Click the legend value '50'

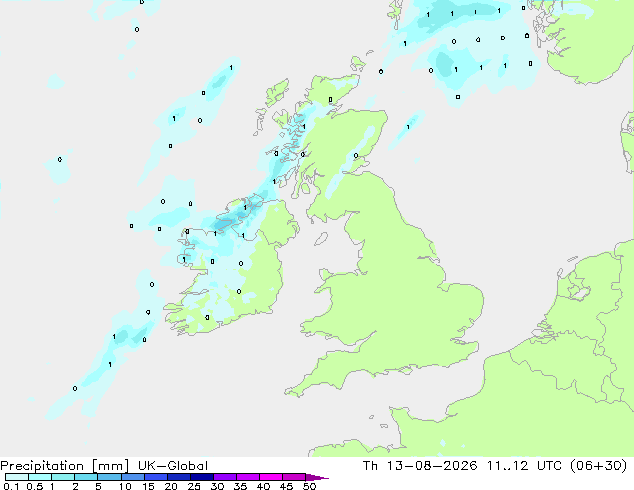coord(309,486)
